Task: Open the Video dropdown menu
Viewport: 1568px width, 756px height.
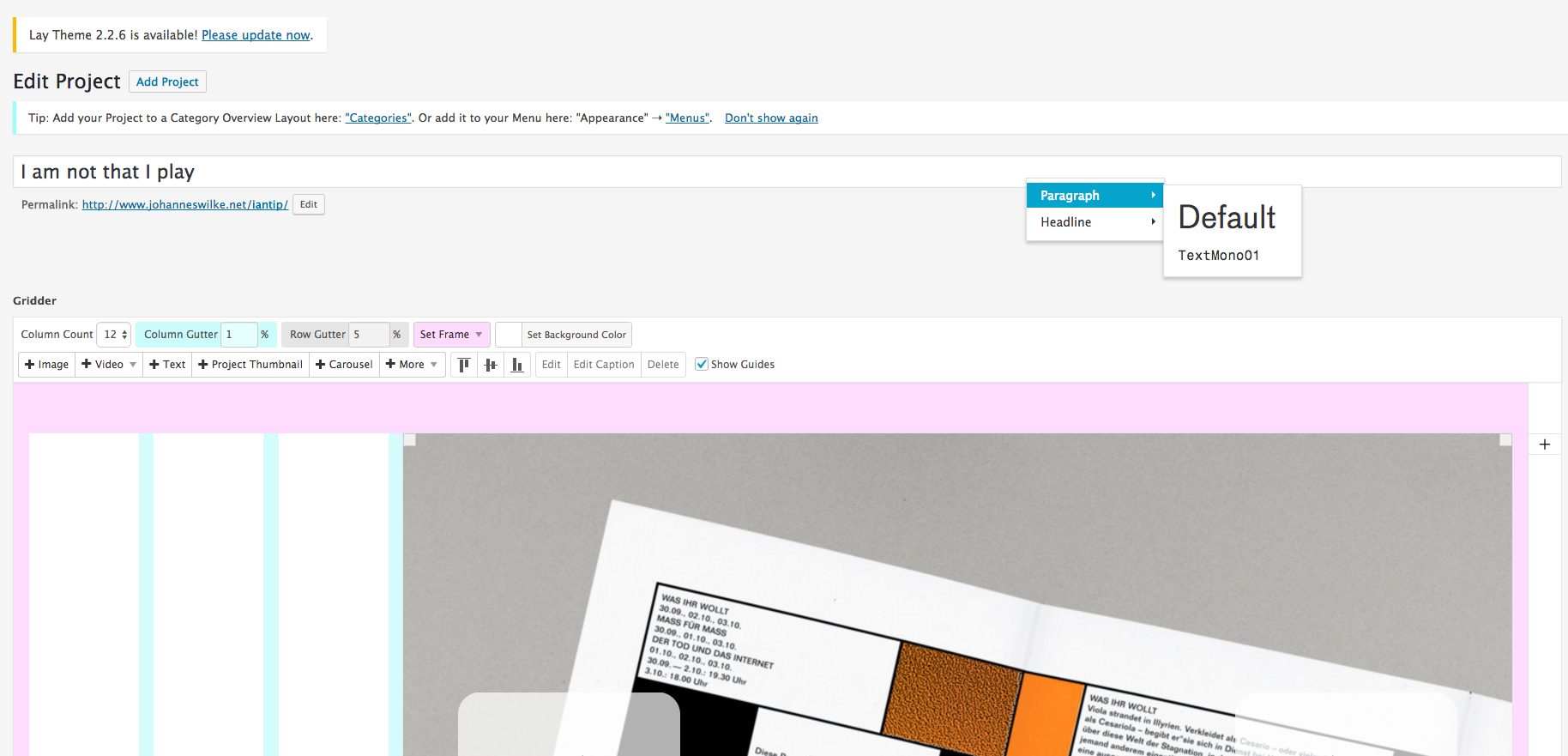Action: click(109, 365)
